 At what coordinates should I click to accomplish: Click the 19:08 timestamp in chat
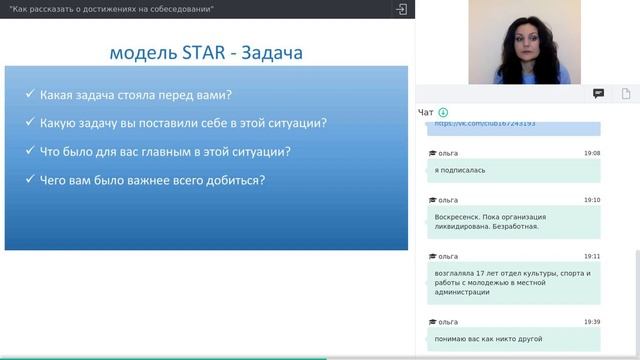pyautogui.click(x=592, y=153)
